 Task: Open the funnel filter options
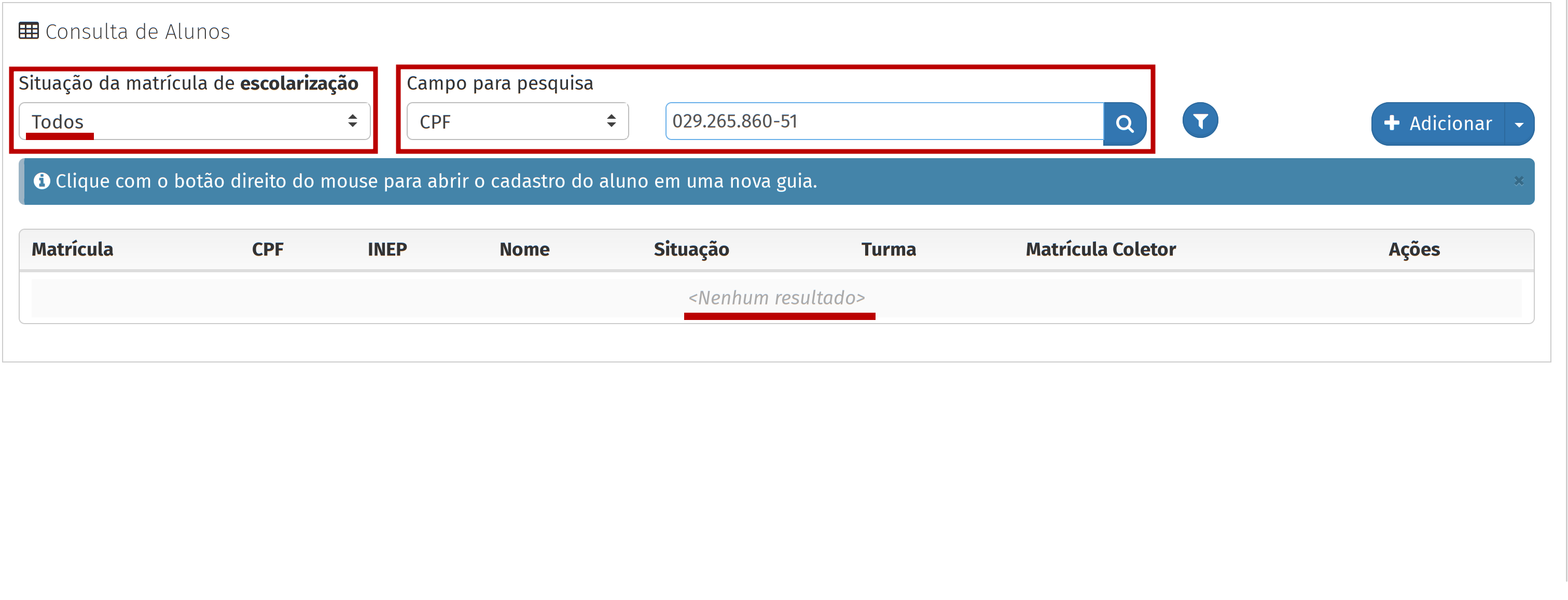(1200, 121)
